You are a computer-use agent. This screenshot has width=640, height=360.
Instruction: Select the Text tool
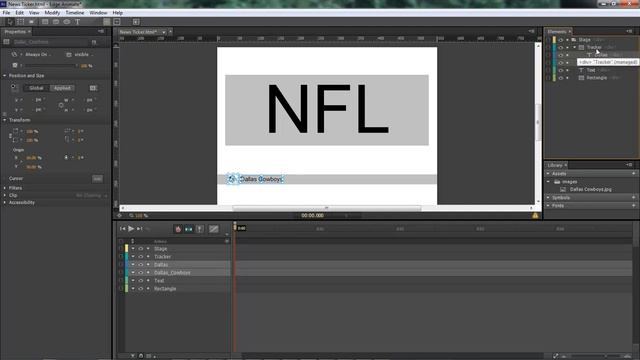tap(77, 22)
